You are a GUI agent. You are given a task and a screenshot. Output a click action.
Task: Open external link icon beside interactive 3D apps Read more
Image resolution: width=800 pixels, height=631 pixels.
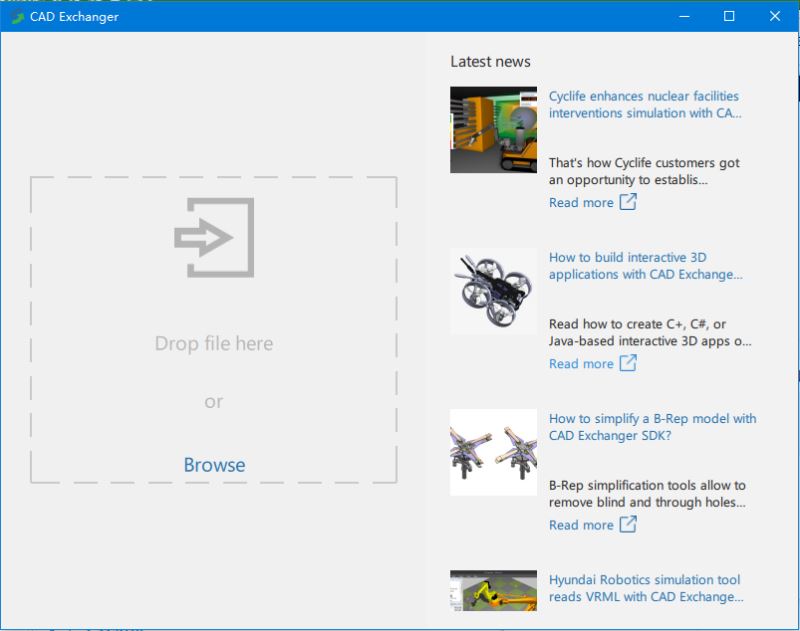(x=628, y=363)
